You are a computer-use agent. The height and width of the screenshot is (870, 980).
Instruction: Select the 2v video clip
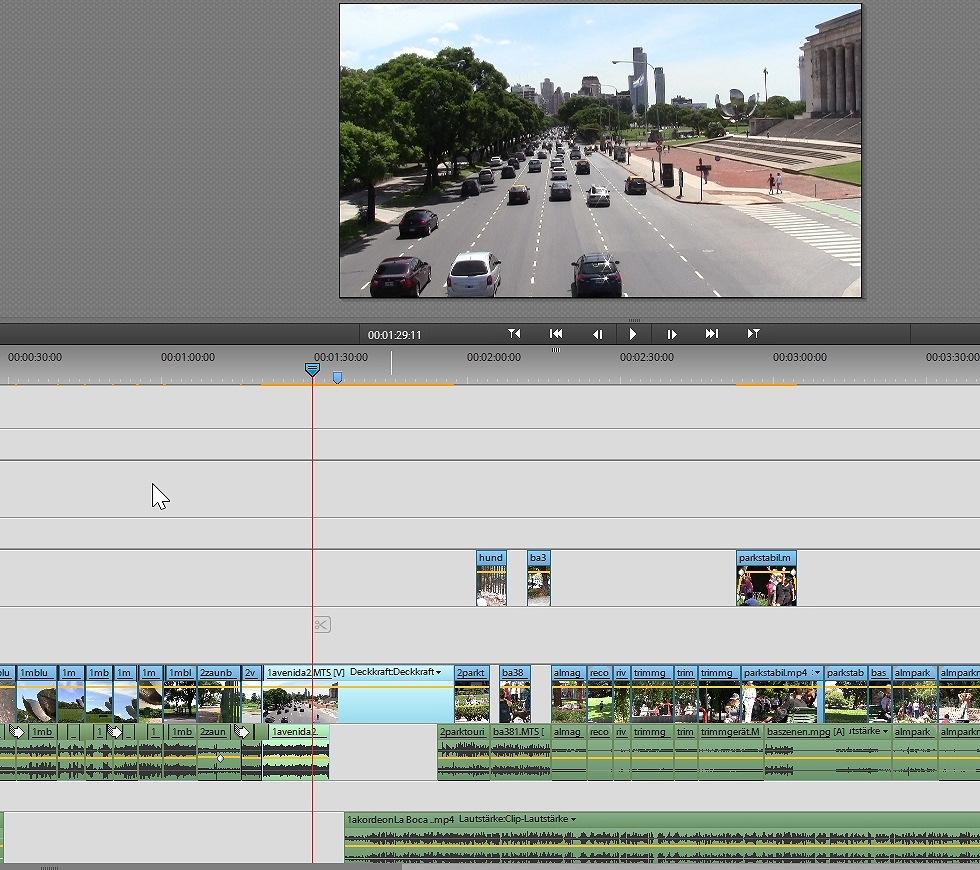251,694
